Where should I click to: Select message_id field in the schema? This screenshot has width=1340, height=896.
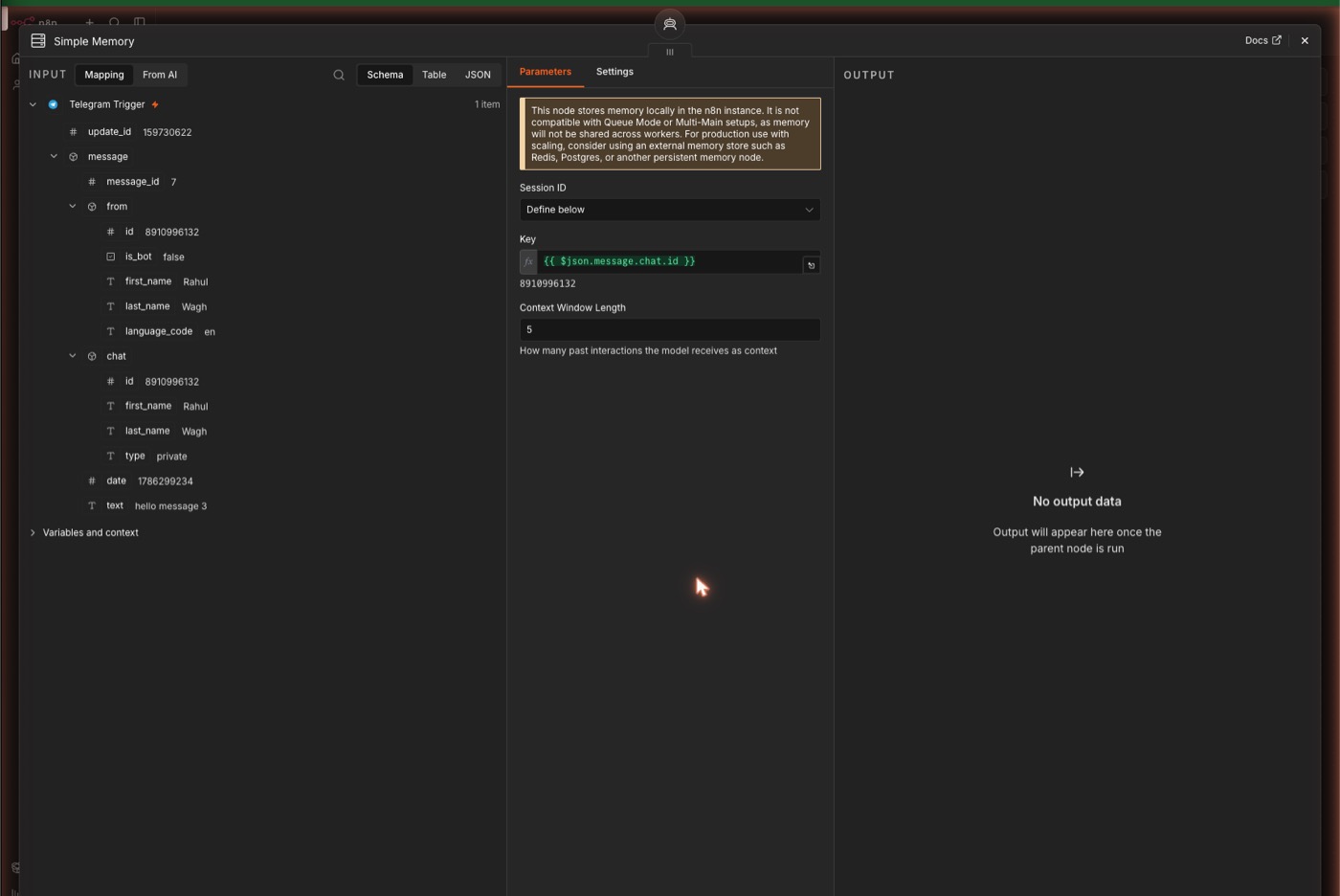[x=132, y=182]
